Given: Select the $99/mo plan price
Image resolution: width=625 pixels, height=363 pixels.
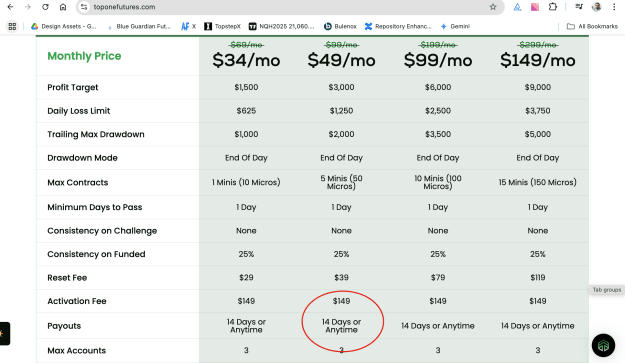Looking at the screenshot, I should (438, 60).
